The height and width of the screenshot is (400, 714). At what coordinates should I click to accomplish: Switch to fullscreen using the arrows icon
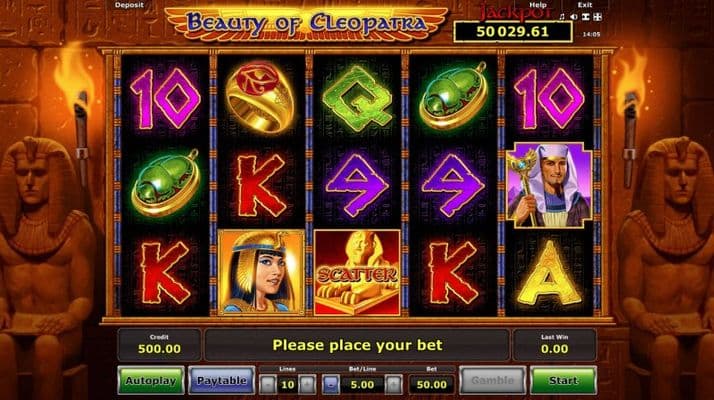click(x=597, y=17)
